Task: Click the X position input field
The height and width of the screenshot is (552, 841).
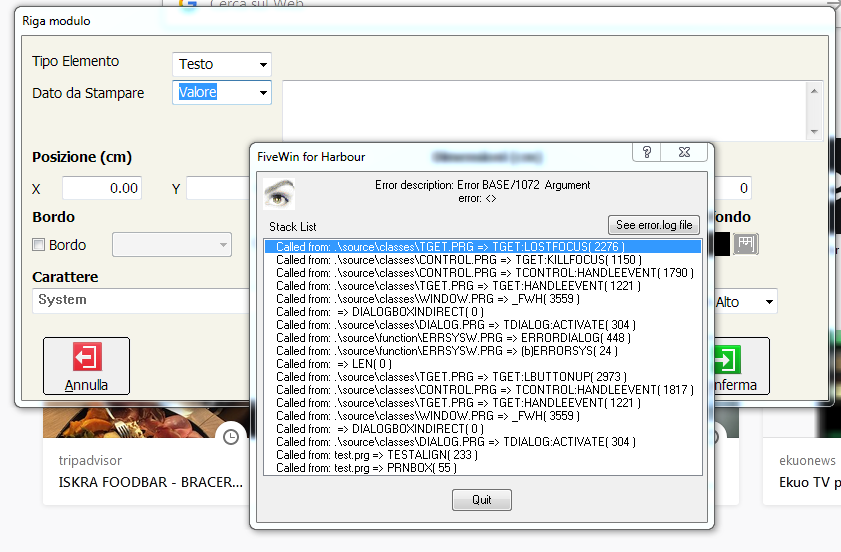Action: click(x=102, y=188)
